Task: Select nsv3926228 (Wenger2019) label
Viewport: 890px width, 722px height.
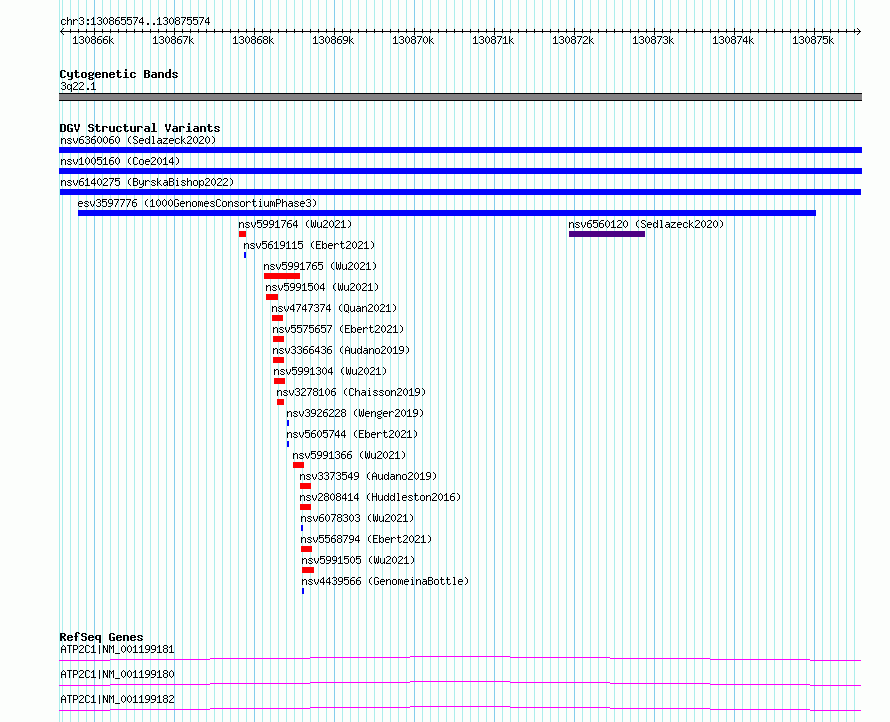Action: click(x=355, y=413)
